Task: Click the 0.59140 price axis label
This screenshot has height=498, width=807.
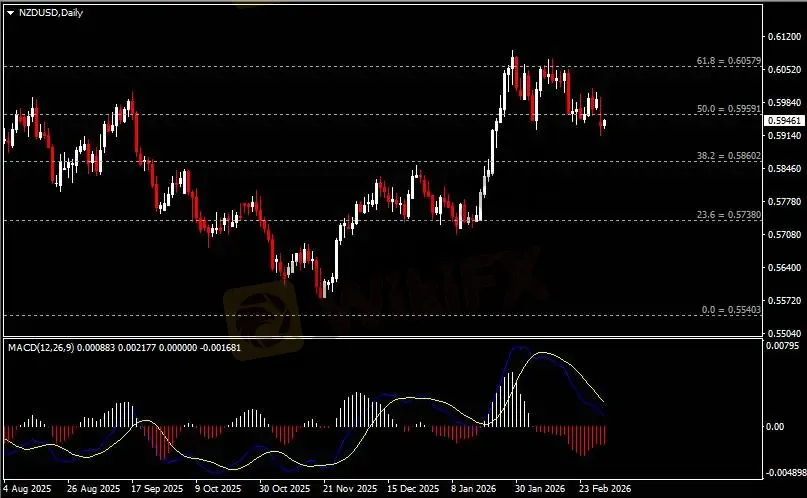Action: tap(784, 136)
